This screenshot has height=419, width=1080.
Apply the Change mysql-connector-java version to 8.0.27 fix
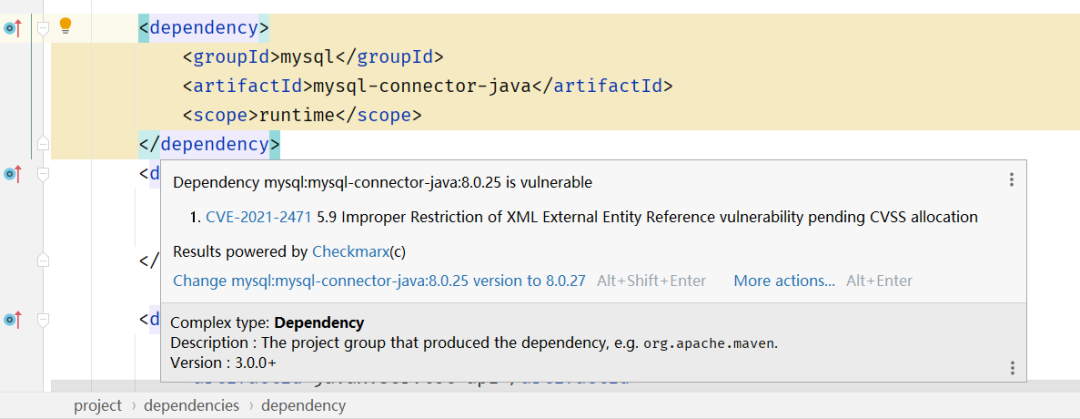tap(379, 281)
